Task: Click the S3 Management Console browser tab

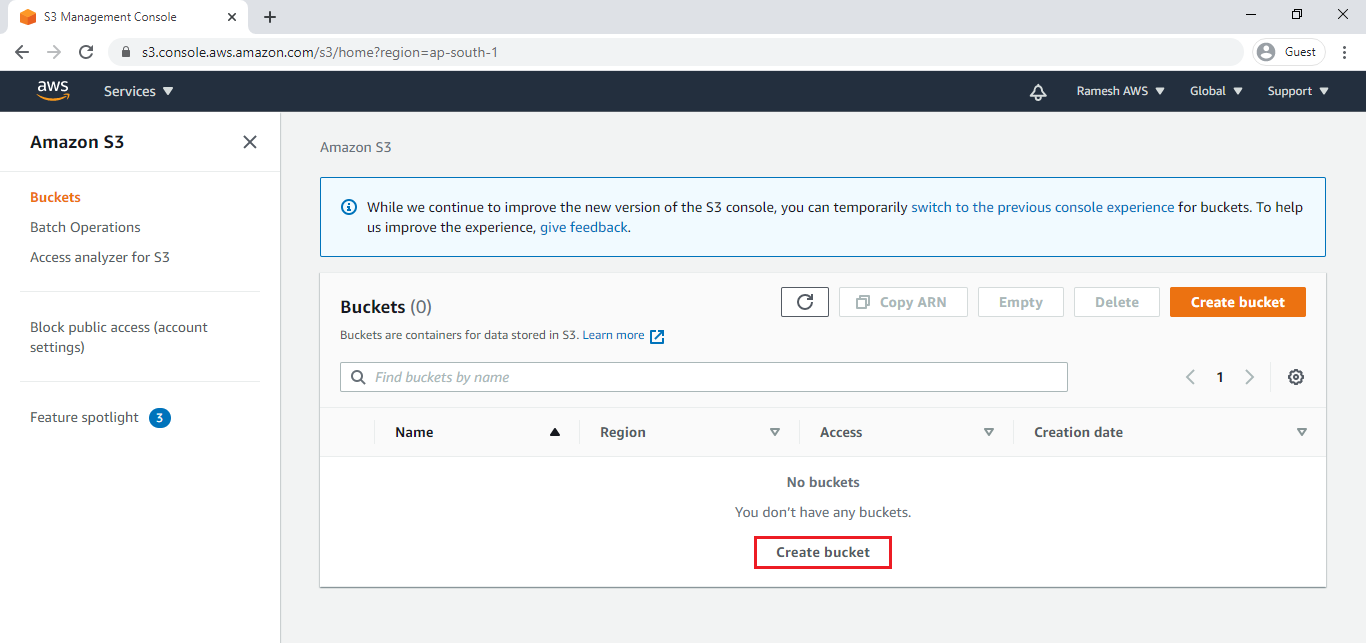Action: tap(130, 17)
